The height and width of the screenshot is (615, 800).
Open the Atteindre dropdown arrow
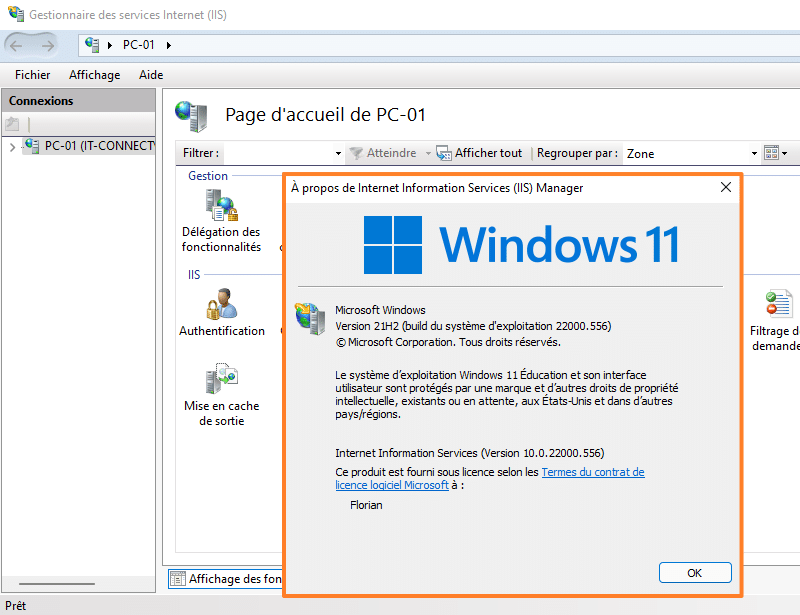point(428,153)
